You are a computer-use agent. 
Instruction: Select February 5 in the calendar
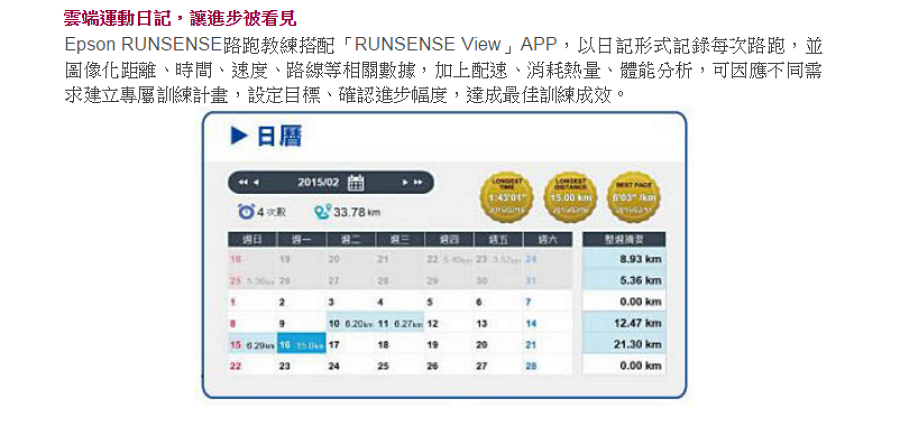(449, 302)
